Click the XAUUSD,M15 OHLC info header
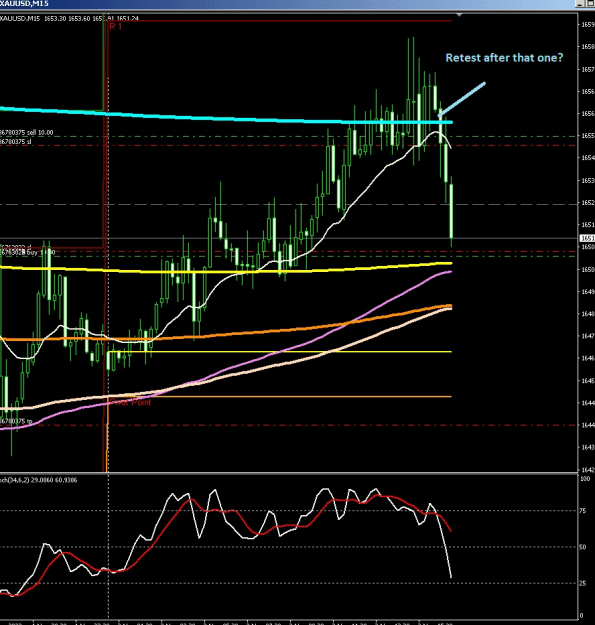The width and height of the screenshot is (595, 625). [x=69, y=18]
